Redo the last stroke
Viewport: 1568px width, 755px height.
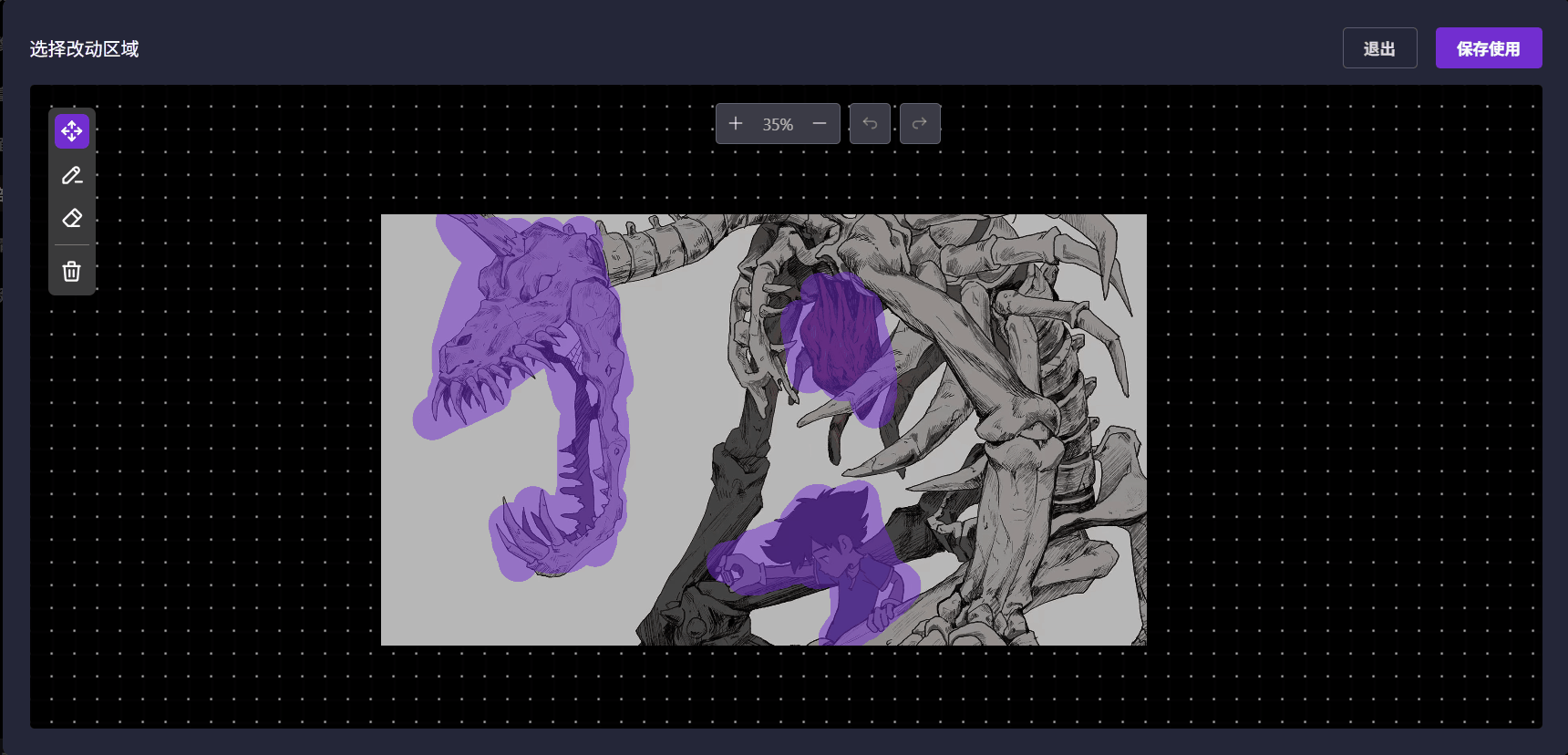(x=920, y=123)
